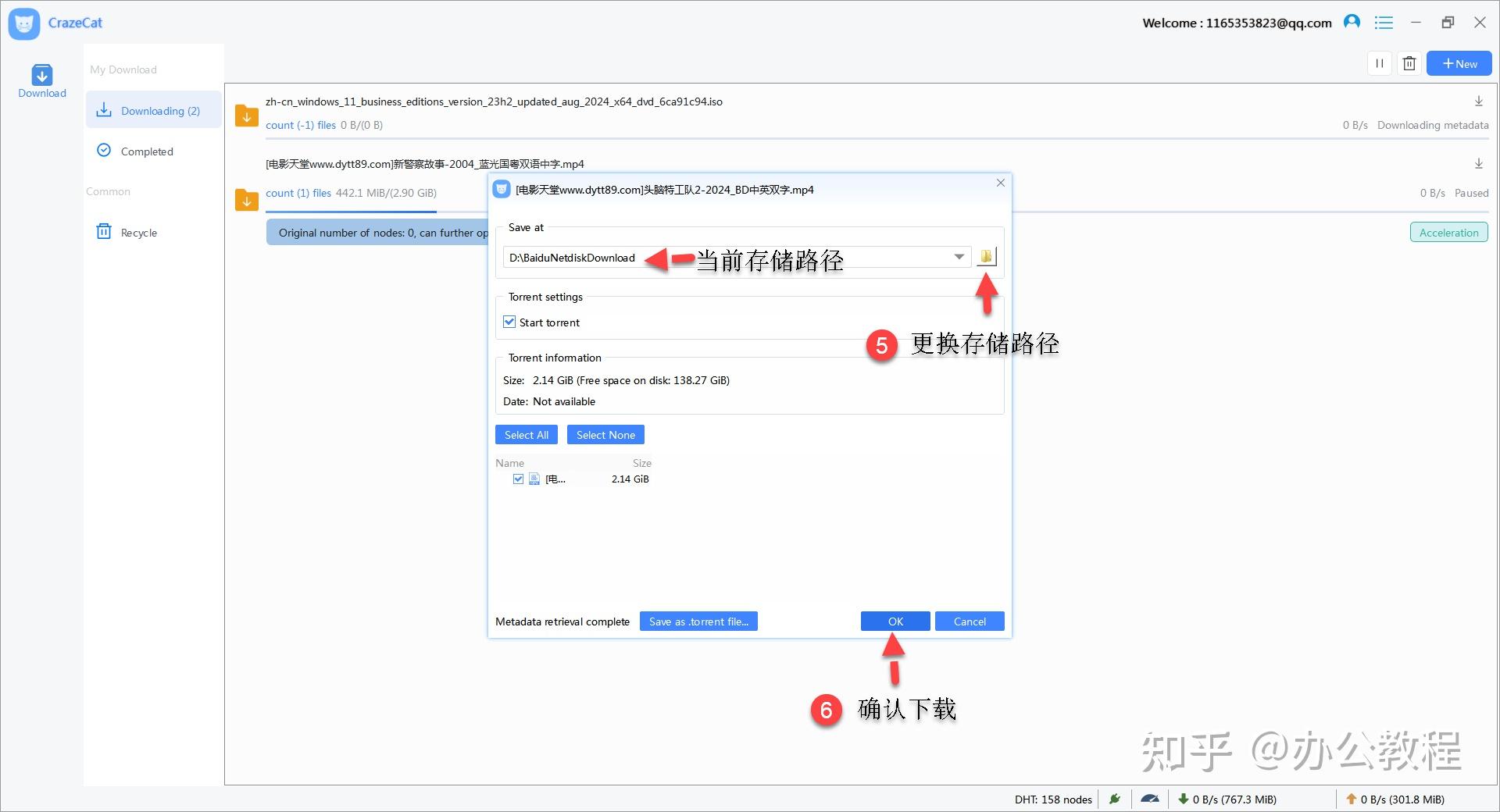Open the Recycle section
The height and width of the screenshot is (812, 1500).
pos(127,232)
